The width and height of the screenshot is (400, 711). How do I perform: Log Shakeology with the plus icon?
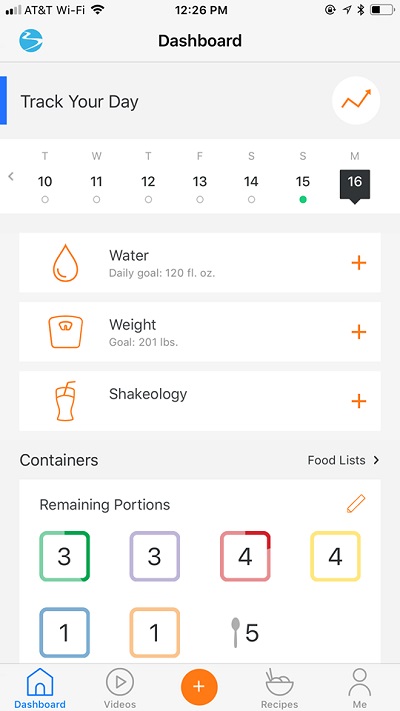[358, 401]
